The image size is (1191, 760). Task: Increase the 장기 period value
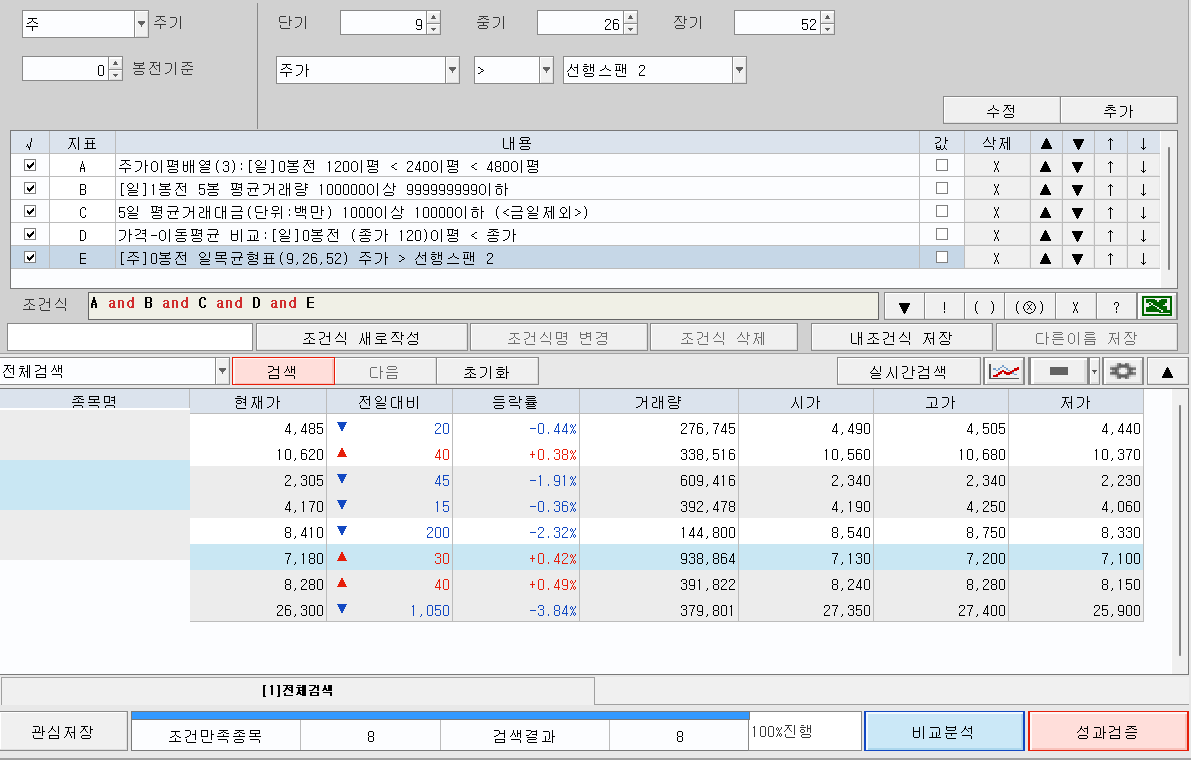(828, 17)
